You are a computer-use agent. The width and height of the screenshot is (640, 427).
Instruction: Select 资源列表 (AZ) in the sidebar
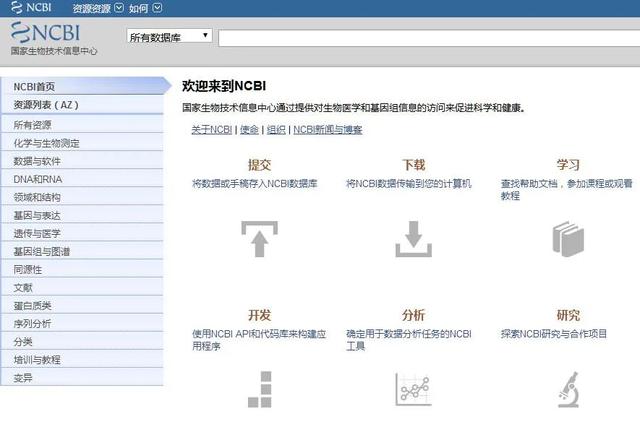coord(82,105)
